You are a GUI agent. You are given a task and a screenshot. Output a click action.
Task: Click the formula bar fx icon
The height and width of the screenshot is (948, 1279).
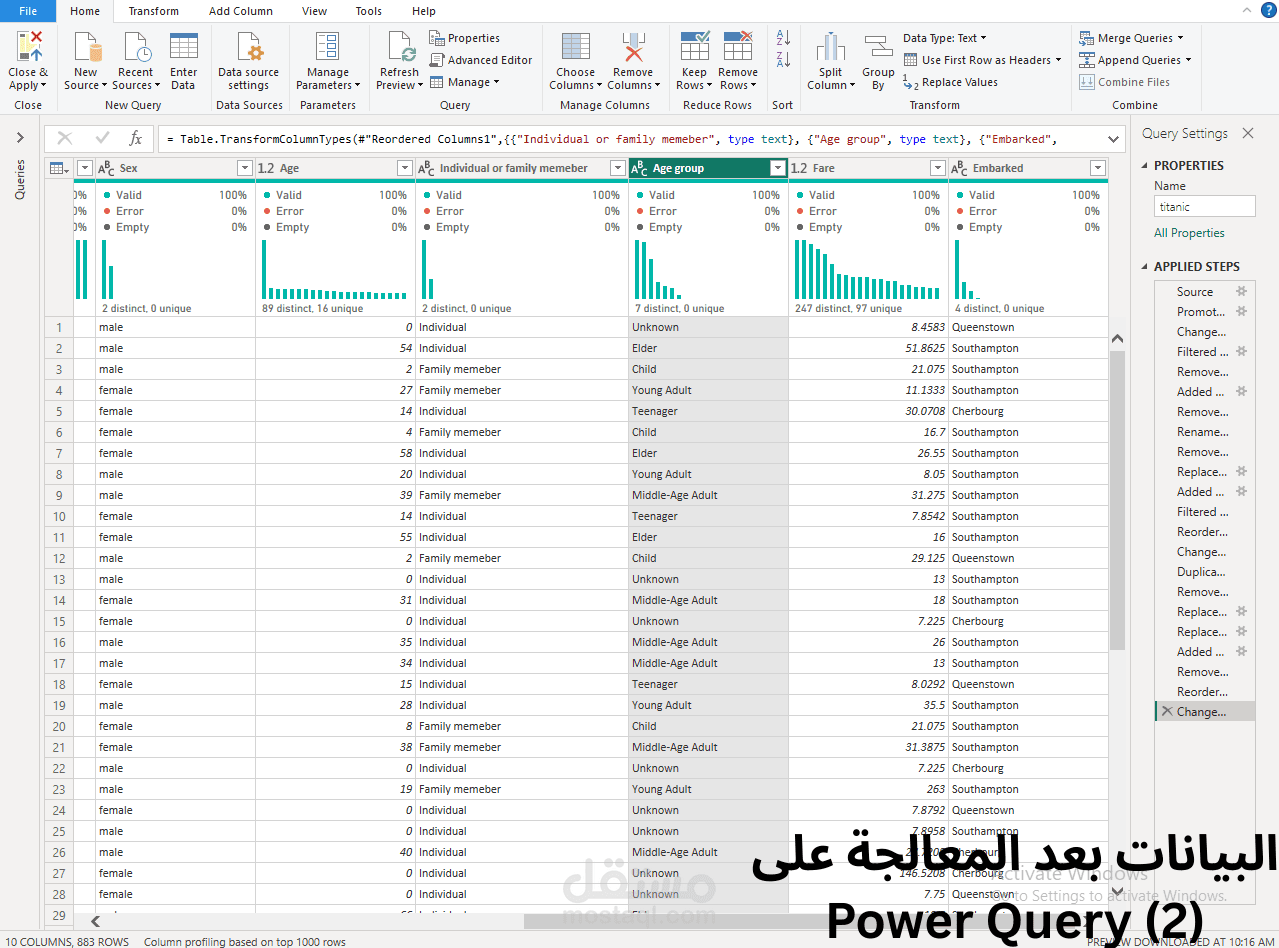136,138
